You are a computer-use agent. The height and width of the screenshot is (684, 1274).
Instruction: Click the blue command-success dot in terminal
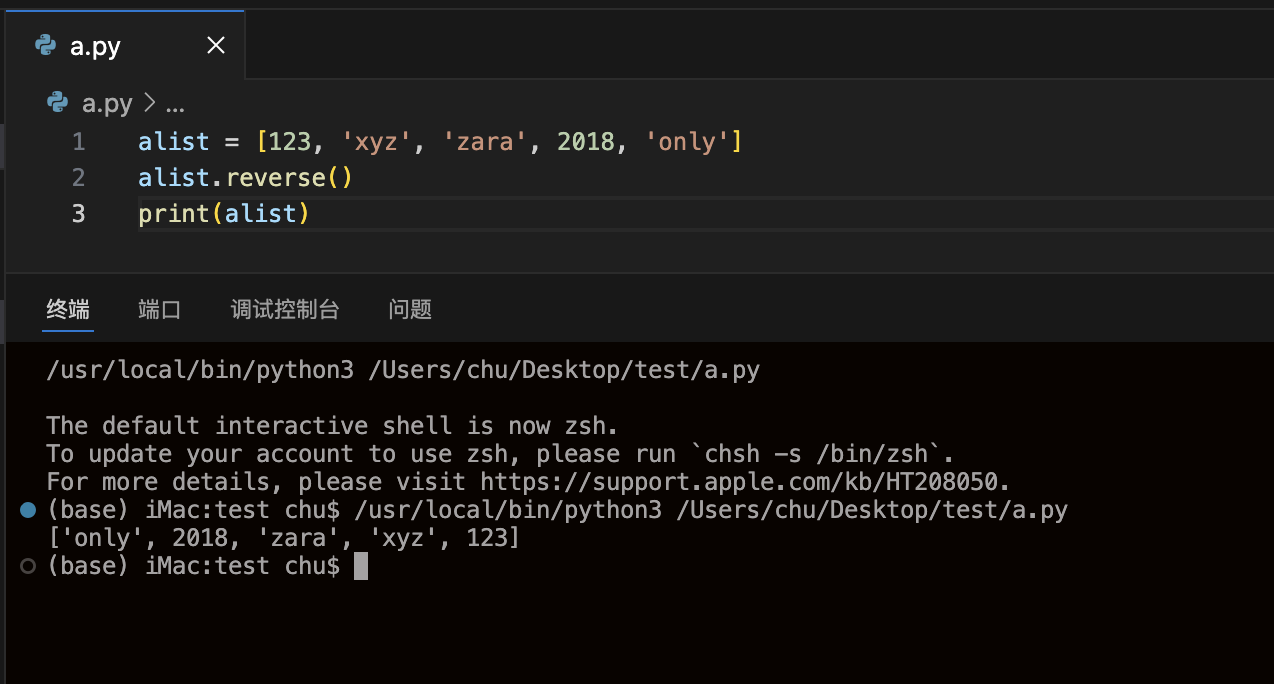point(28,510)
